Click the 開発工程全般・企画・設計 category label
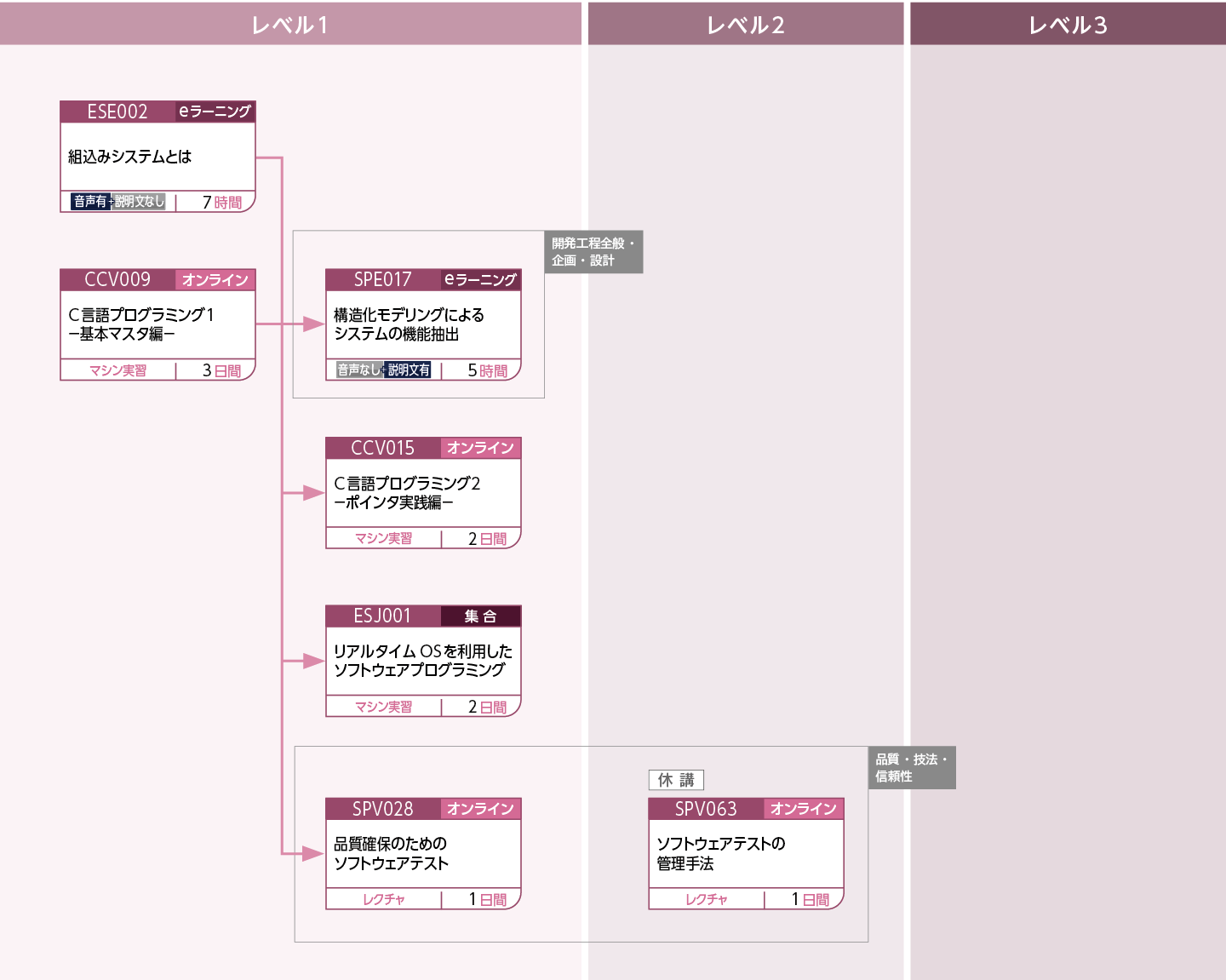The height and width of the screenshot is (980, 1226). tap(593, 252)
